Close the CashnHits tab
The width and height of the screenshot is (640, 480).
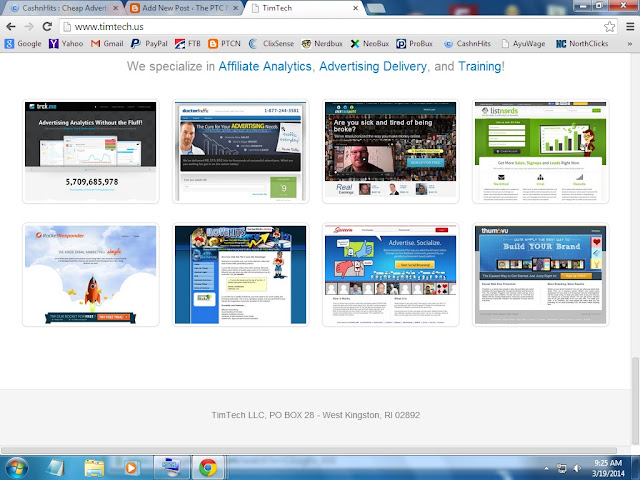[x=116, y=8]
